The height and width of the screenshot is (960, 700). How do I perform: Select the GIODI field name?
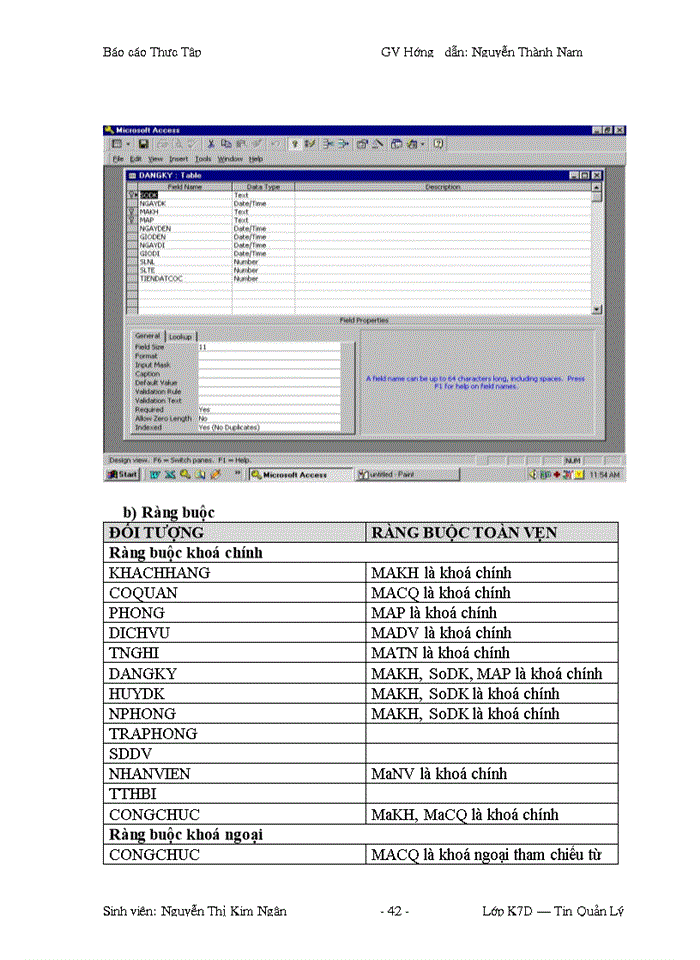click(x=149, y=253)
